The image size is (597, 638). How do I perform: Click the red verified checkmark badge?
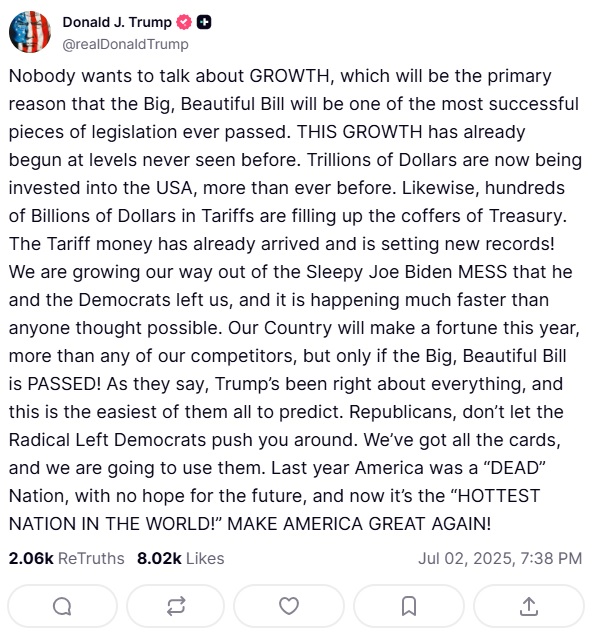pos(184,22)
